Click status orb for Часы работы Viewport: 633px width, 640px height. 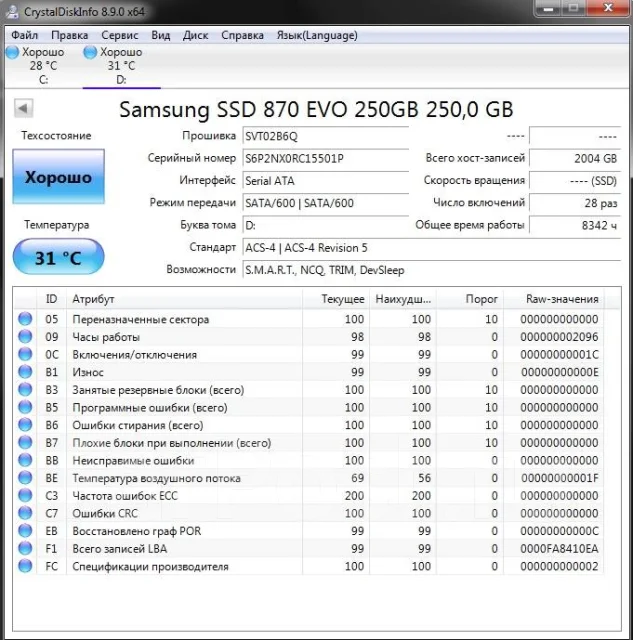[x=25, y=336]
